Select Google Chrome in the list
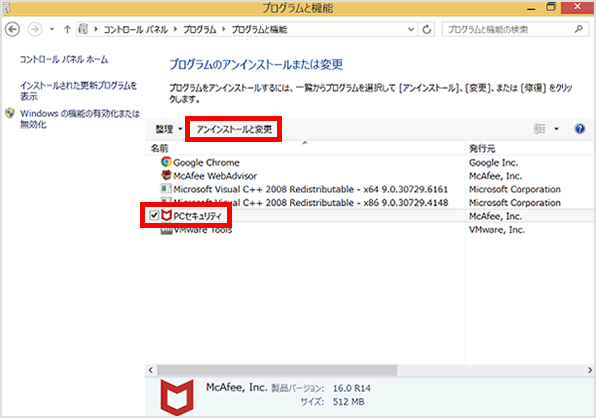This screenshot has height=418, width=596. pos(206,163)
